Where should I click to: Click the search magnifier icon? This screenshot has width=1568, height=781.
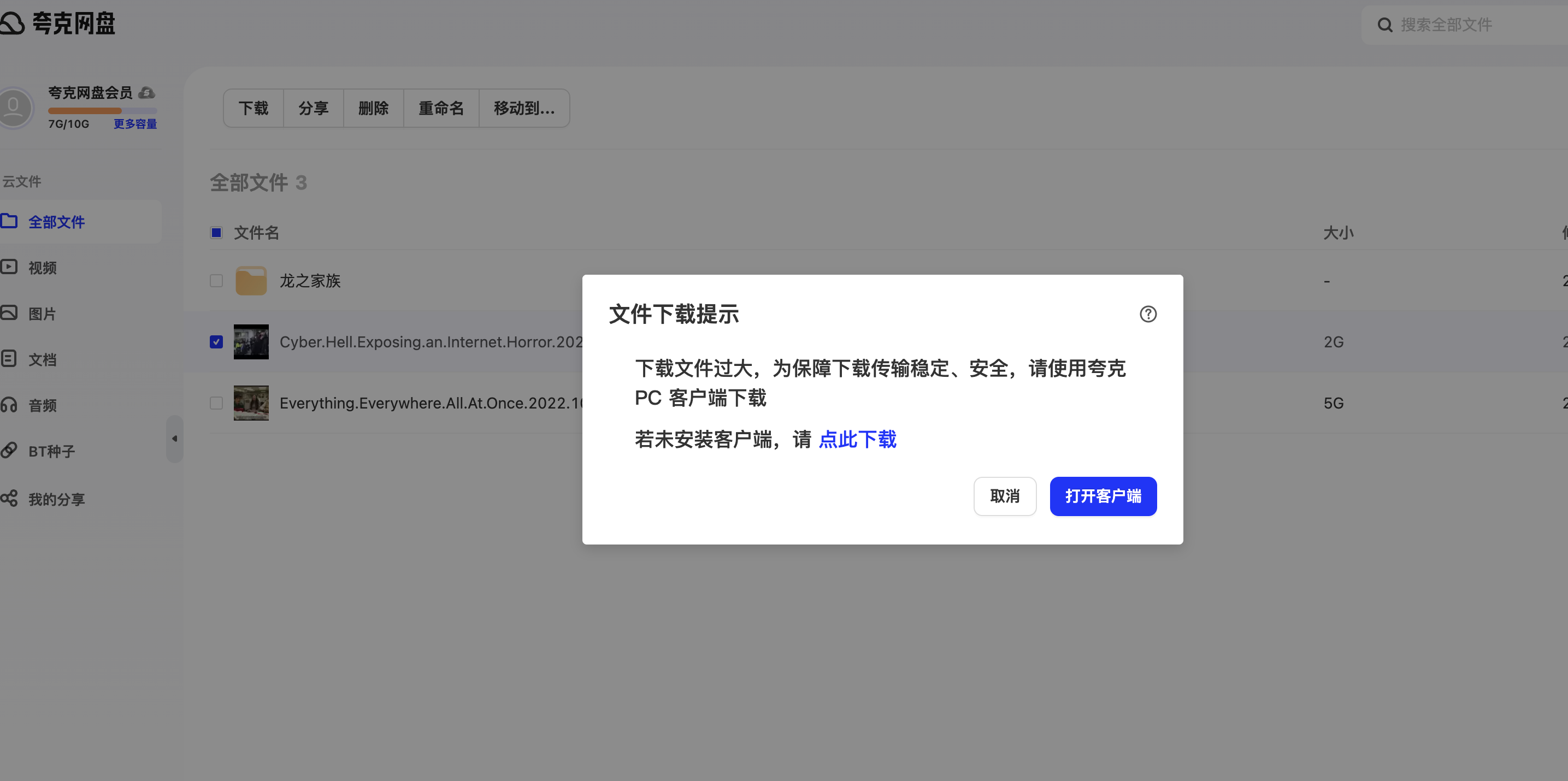(x=1385, y=25)
